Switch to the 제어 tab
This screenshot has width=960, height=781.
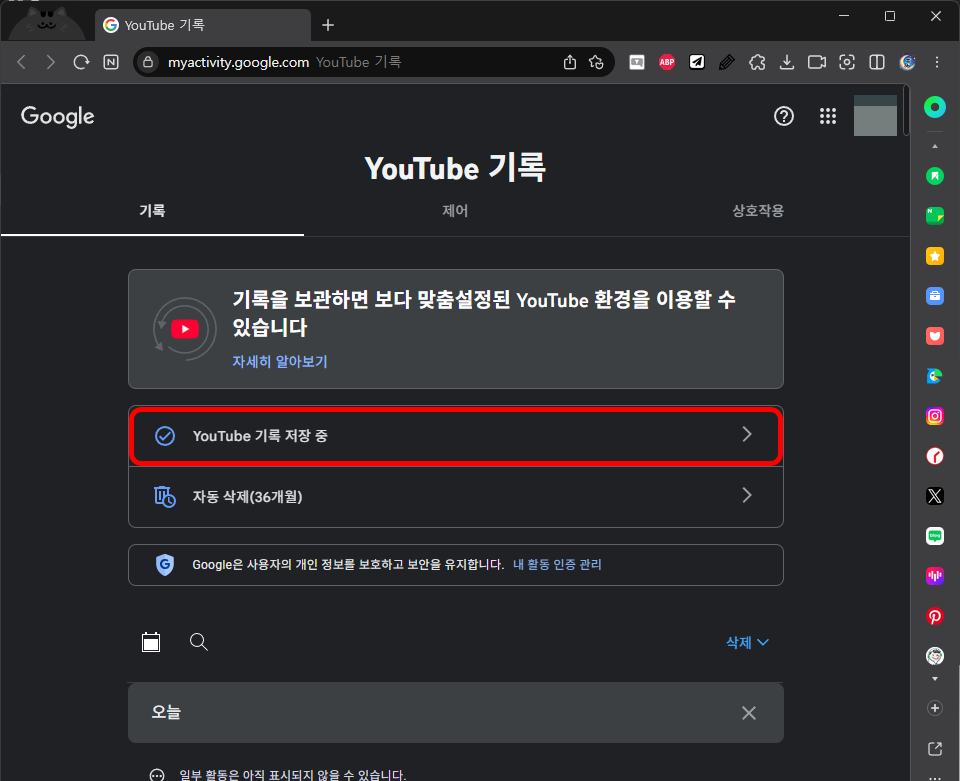click(x=455, y=211)
